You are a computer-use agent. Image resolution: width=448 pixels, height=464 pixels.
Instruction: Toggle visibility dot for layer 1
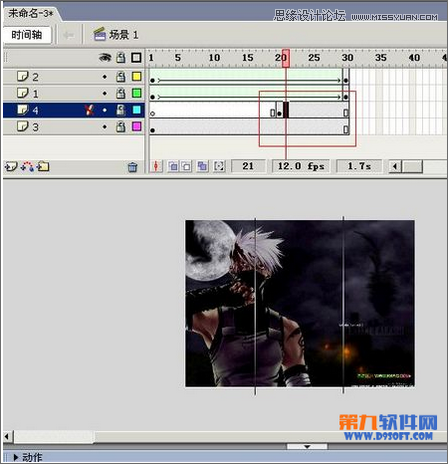[105, 94]
